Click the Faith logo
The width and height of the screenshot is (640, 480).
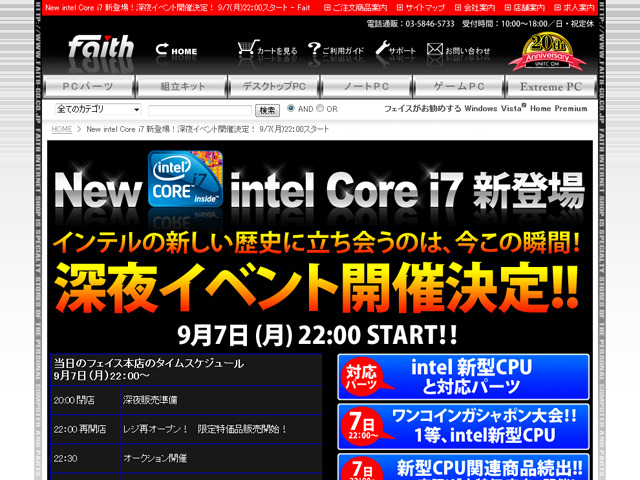click(x=101, y=47)
